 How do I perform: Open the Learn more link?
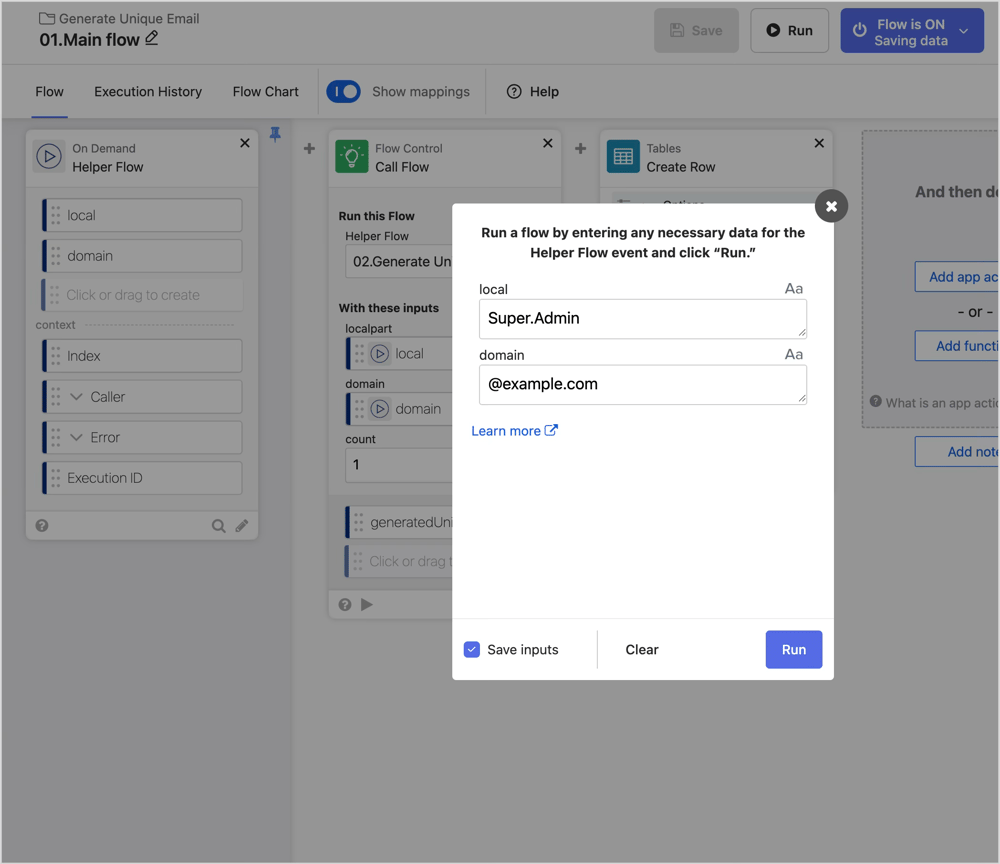[x=514, y=431]
